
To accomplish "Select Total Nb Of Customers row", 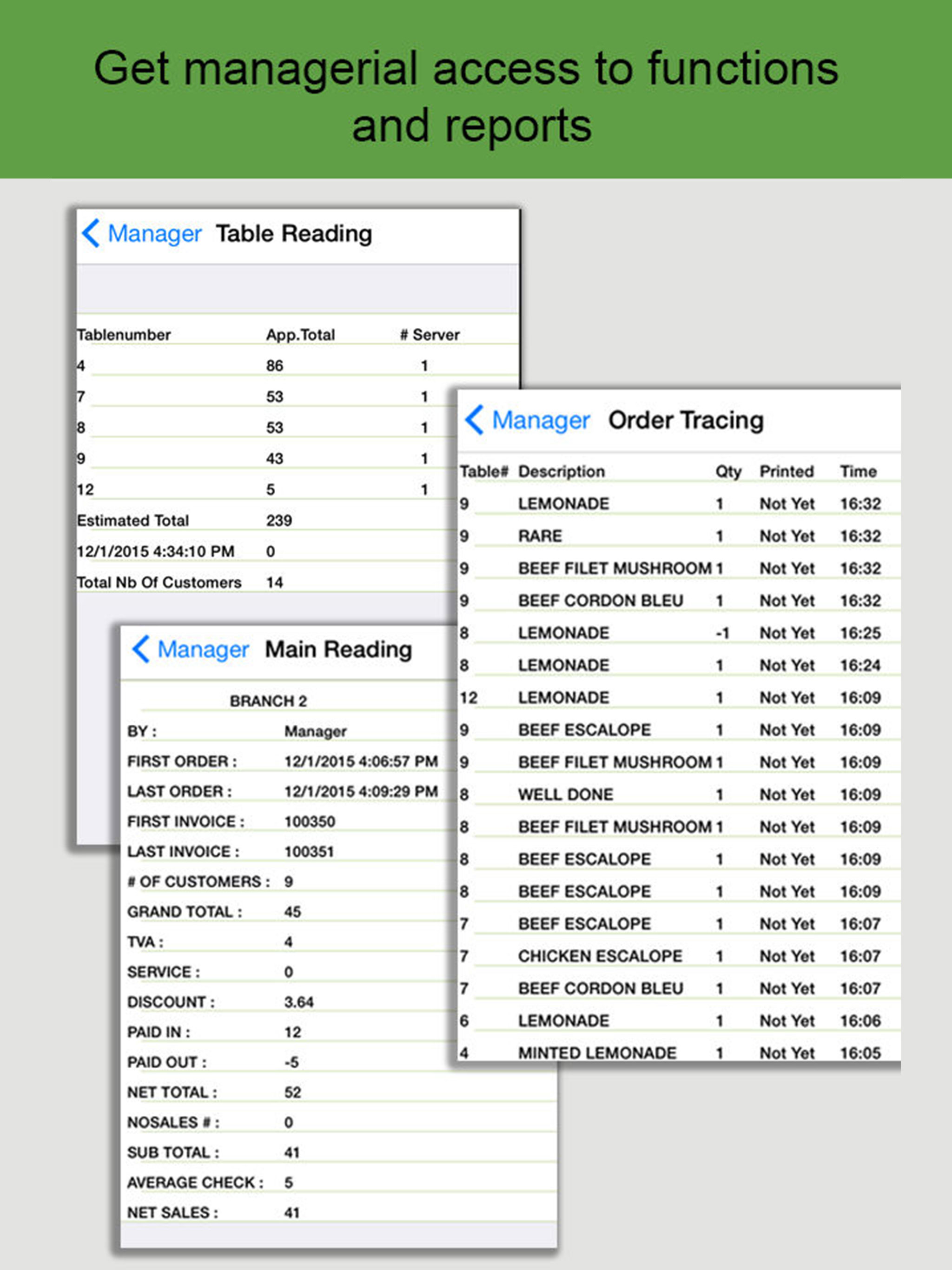I will point(267,583).
